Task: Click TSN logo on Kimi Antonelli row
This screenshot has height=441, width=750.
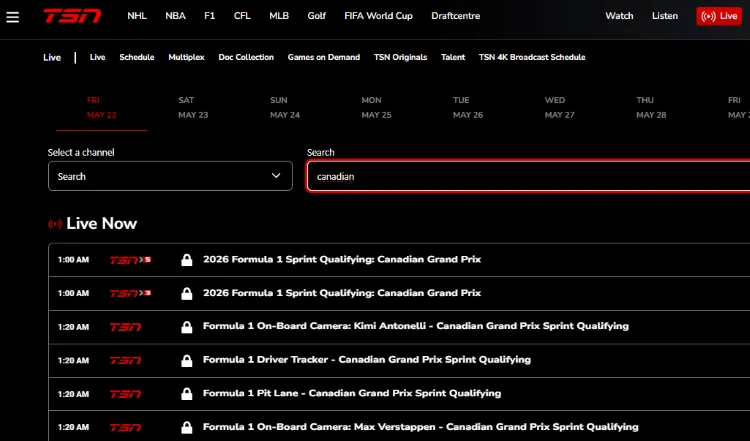Action: coord(125,327)
